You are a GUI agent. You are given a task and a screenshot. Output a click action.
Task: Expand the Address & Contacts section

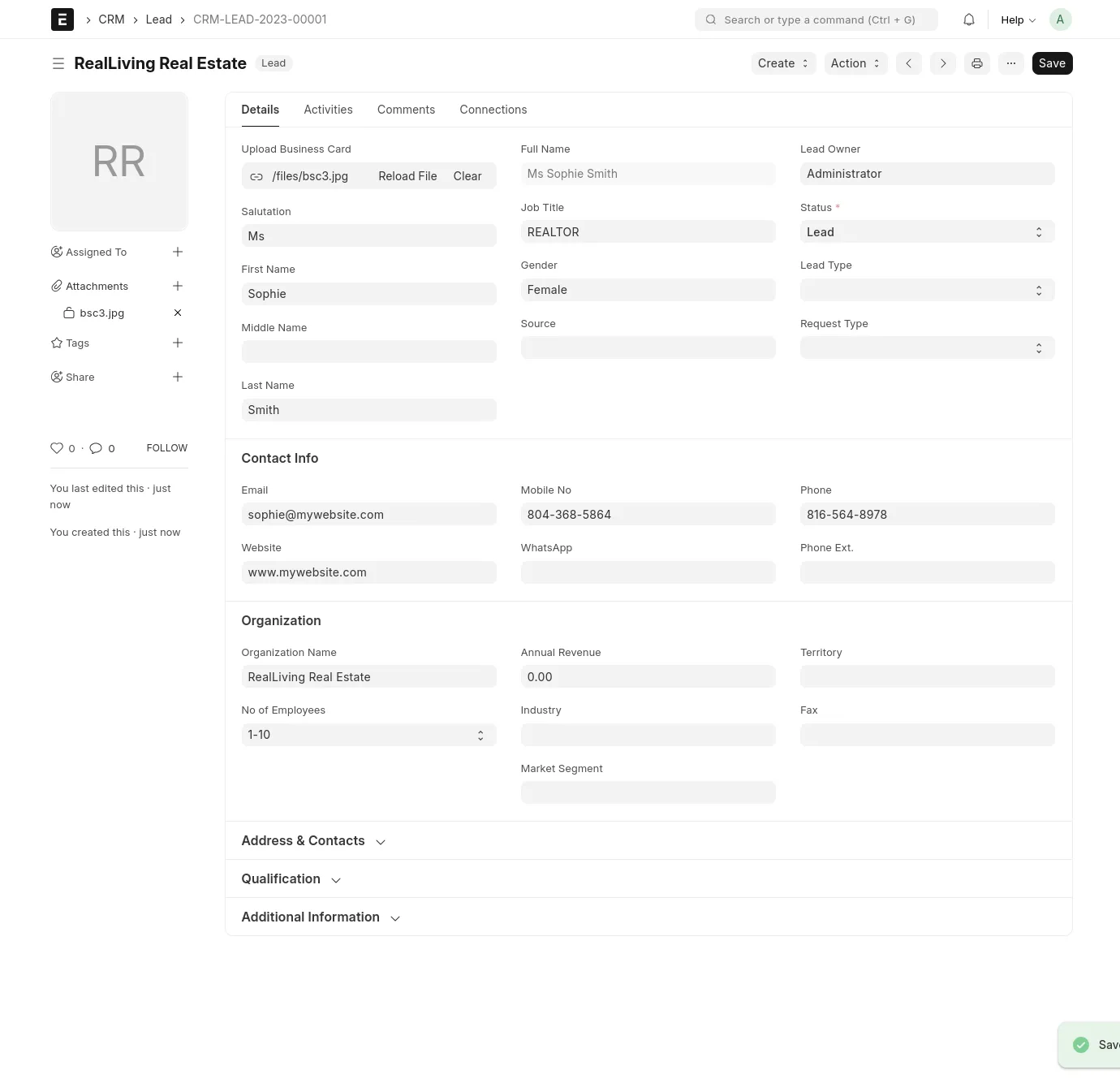click(x=313, y=841)
